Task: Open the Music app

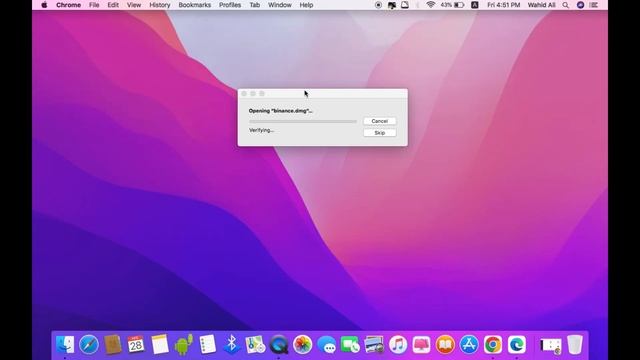Action: 398,344
